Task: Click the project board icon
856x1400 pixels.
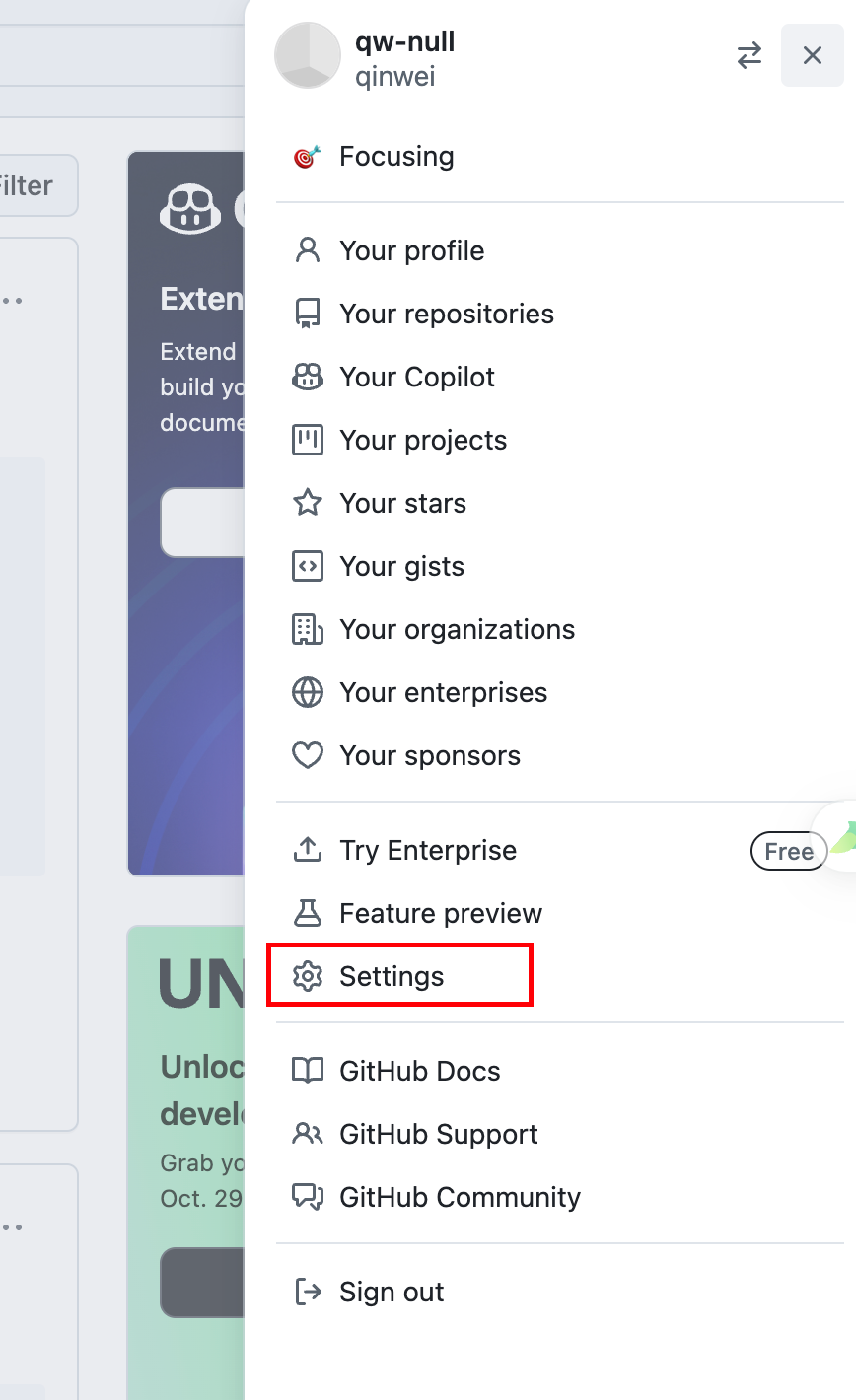Action: click(x=308, y=440)
